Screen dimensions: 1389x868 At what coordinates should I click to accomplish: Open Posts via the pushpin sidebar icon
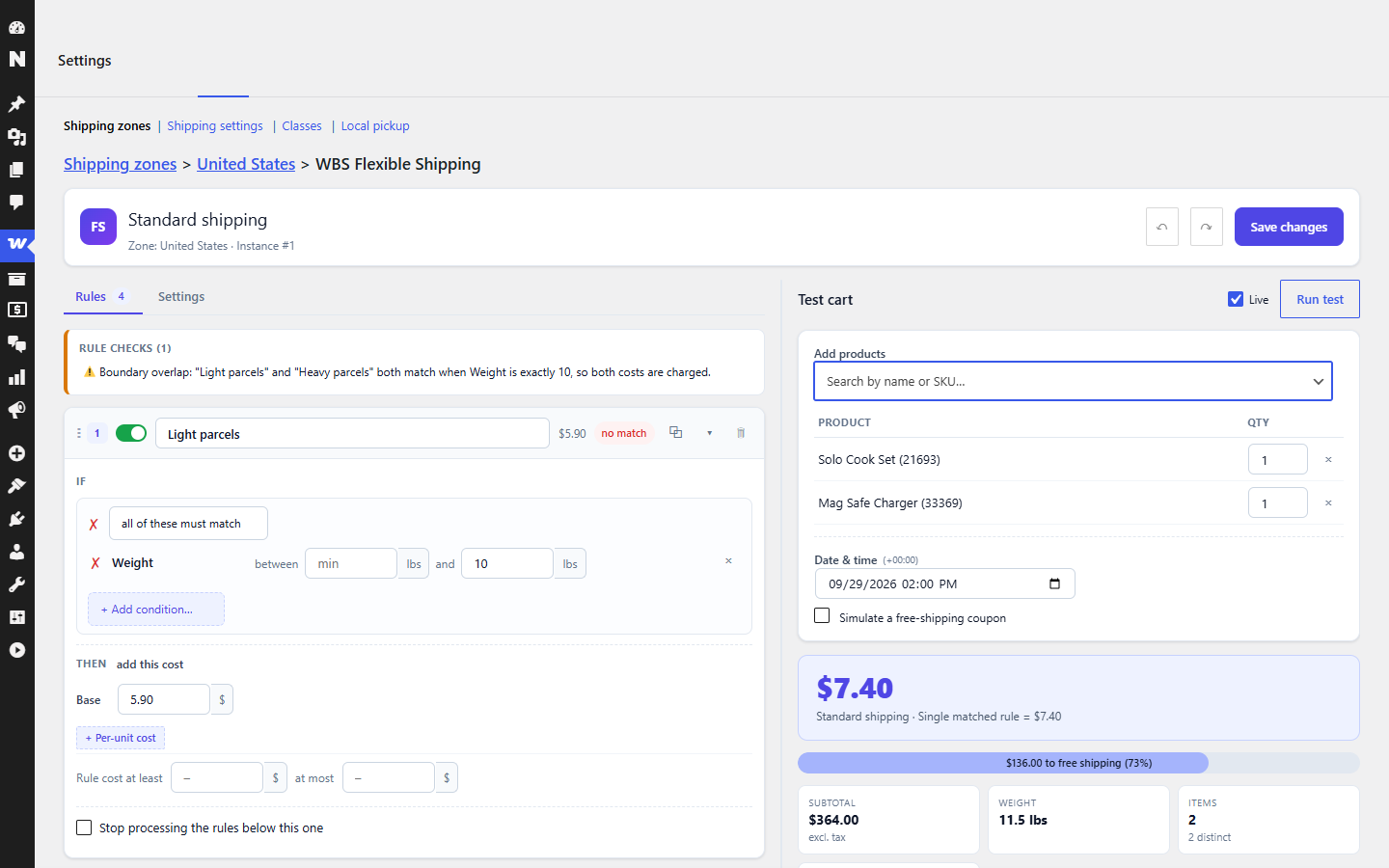16,104
